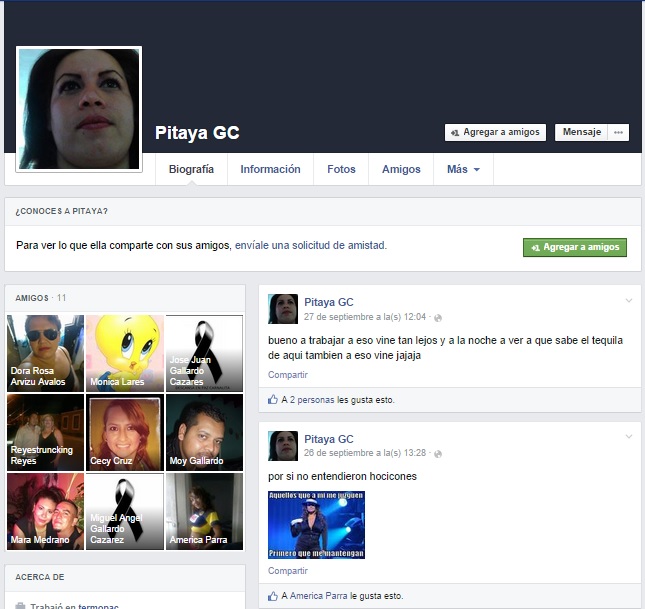
Task: Click the thumbs-up icon under first post
Action: (x=273, y=400)
